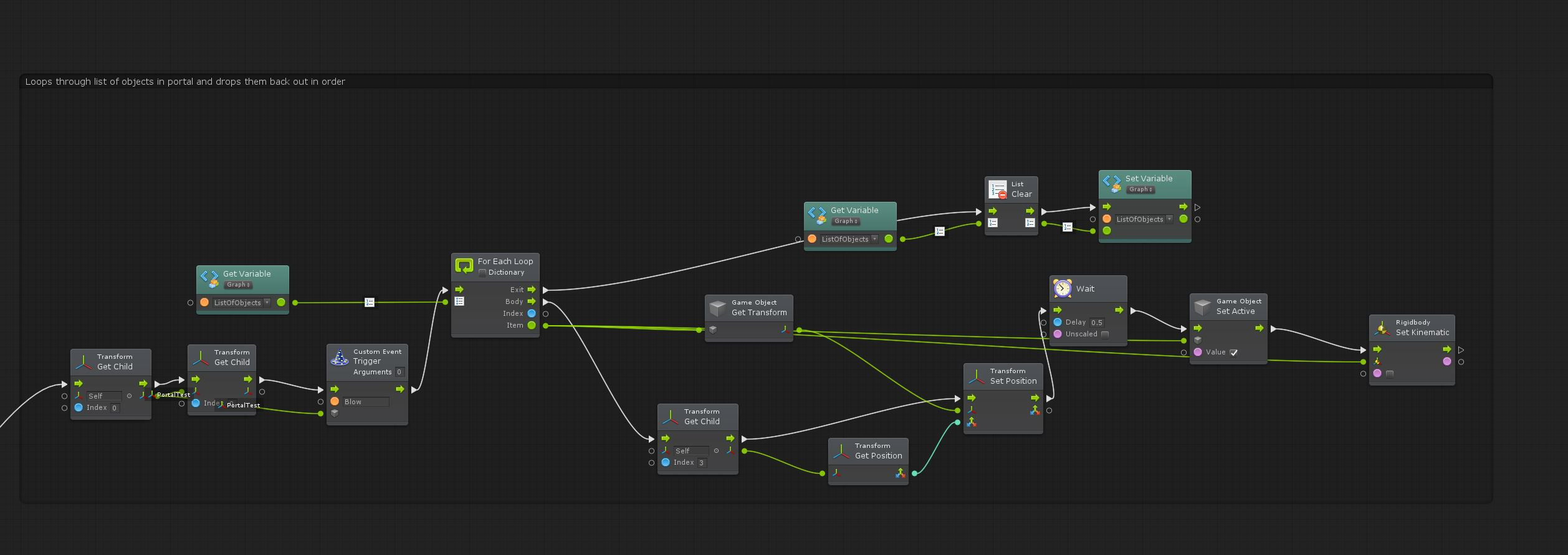Click the 'Get Transform' node title
Screen dimensions: 1568x555
pyautogui.click(x=759, y=313)
